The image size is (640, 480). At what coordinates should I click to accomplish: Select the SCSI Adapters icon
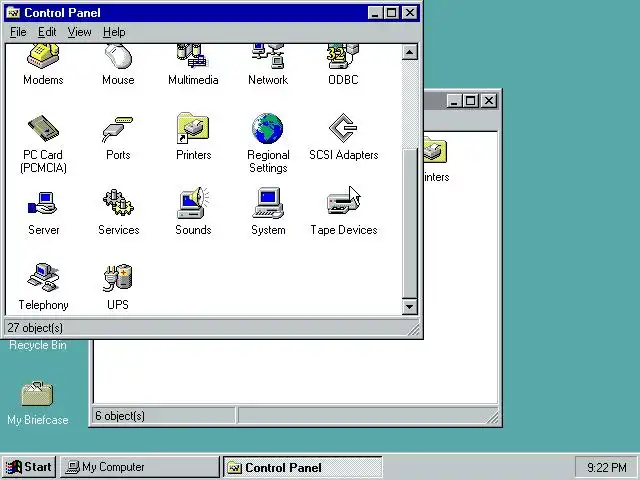(343, 128)
